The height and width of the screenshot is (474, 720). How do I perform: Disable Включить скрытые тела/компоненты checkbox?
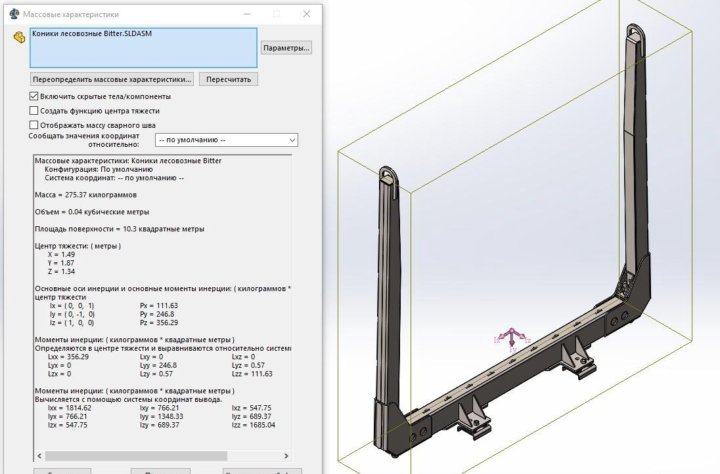pos(35,96)
